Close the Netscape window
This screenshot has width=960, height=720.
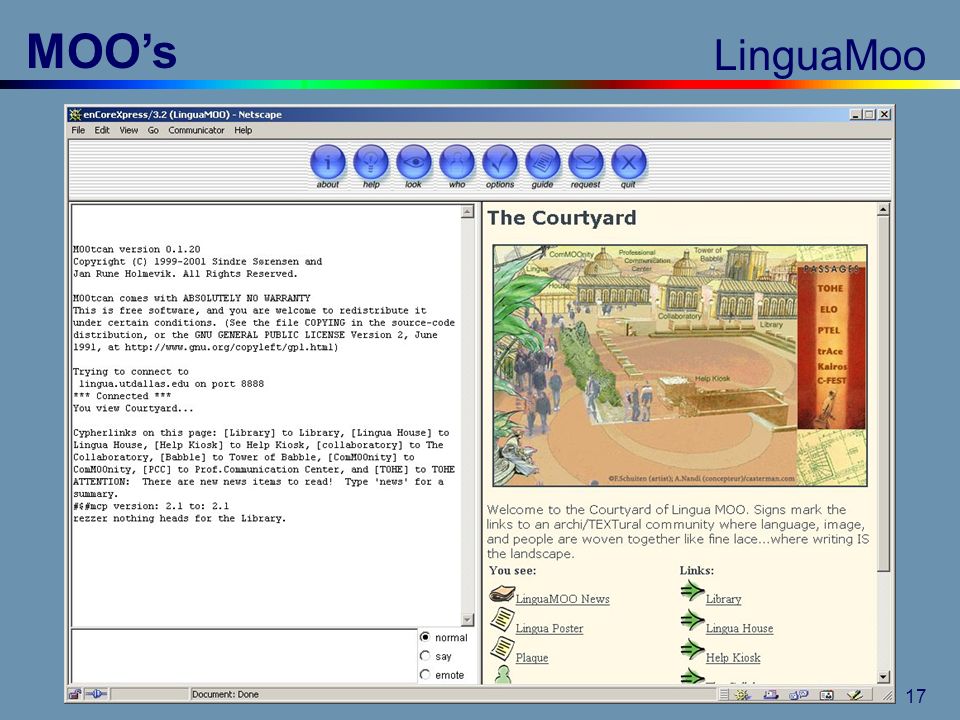point(884,114)
